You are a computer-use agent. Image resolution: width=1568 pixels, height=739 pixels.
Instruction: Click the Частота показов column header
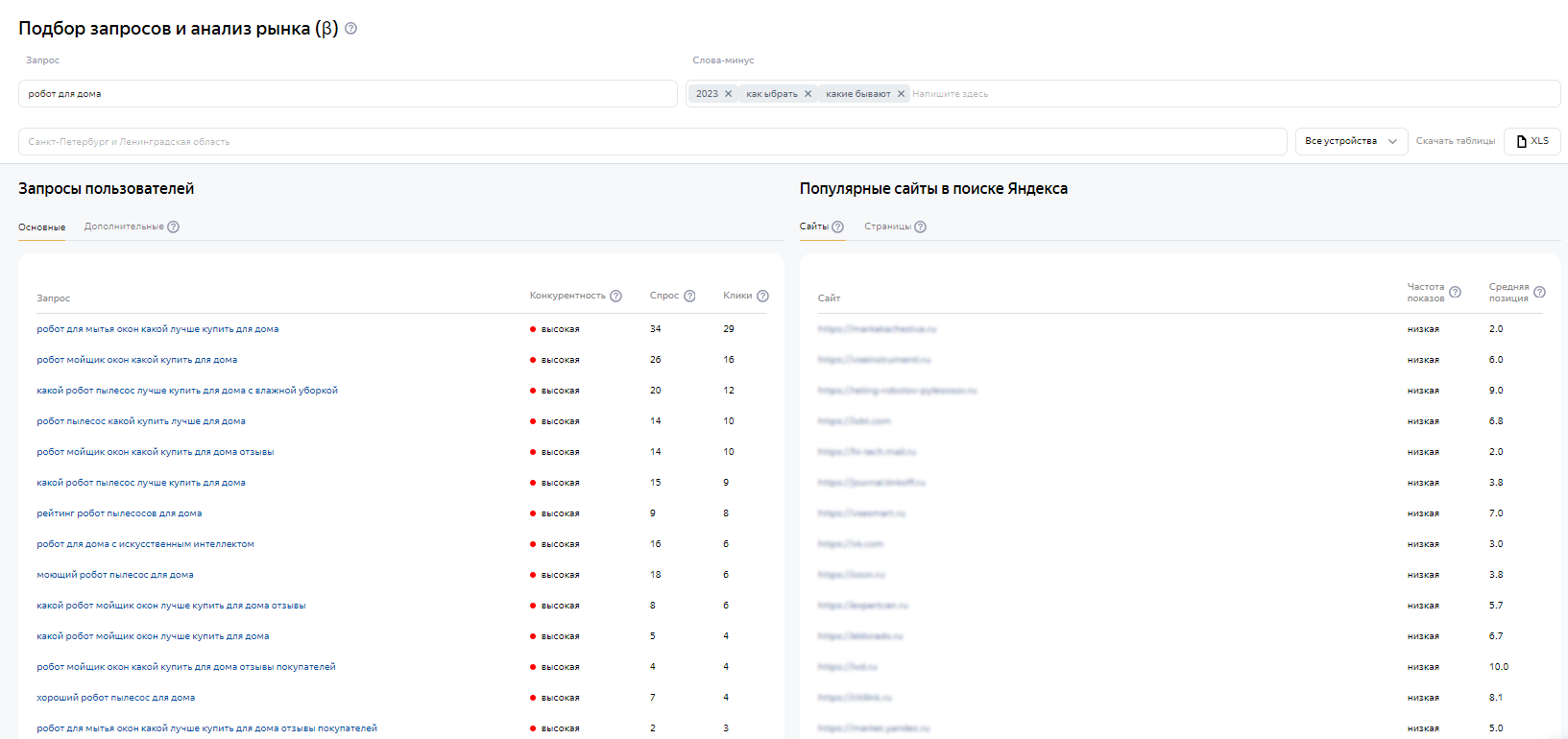pyautogui.click(x=1426, y=293)
